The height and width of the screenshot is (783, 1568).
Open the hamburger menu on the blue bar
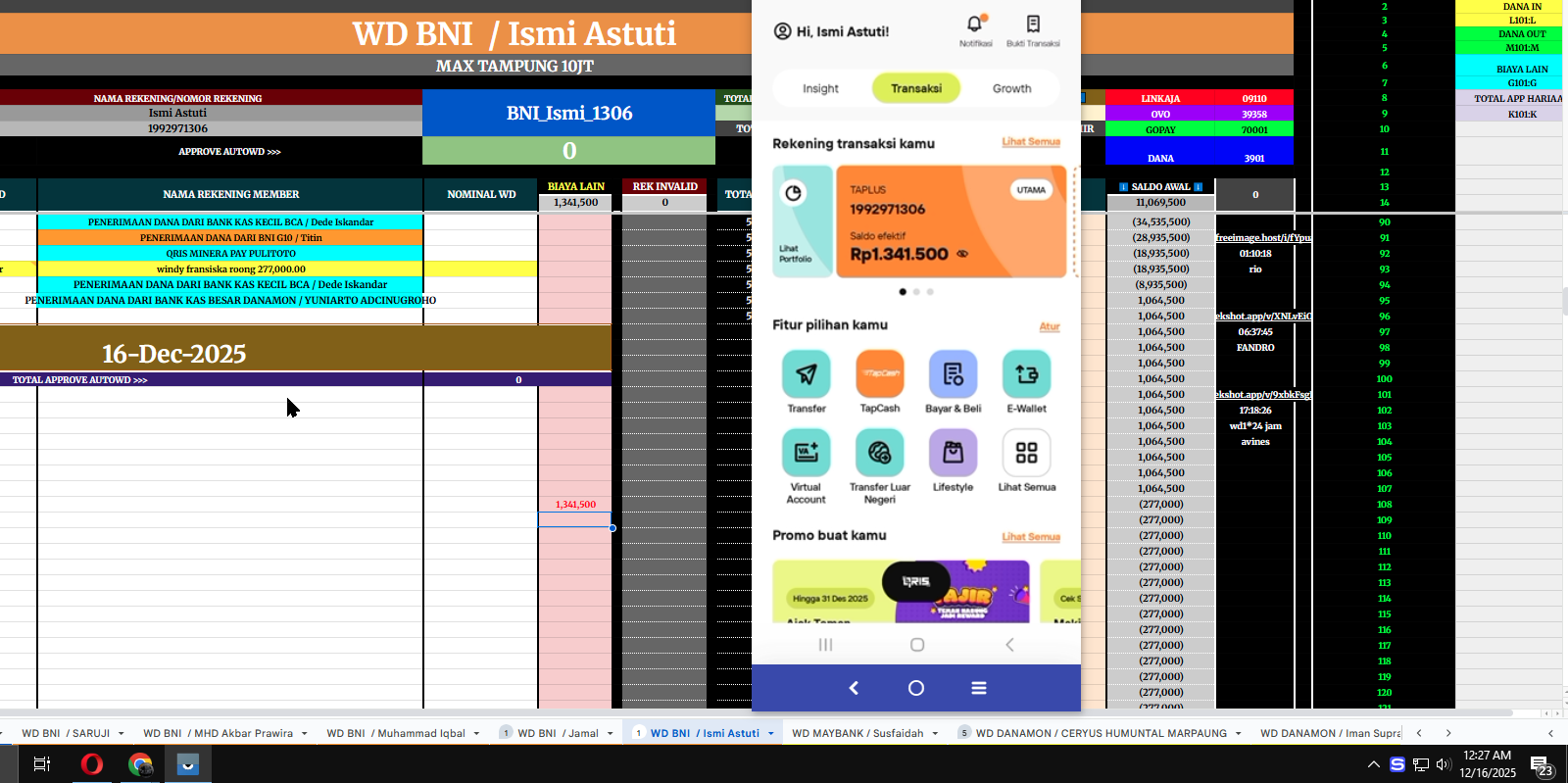(x=979, y=688)
